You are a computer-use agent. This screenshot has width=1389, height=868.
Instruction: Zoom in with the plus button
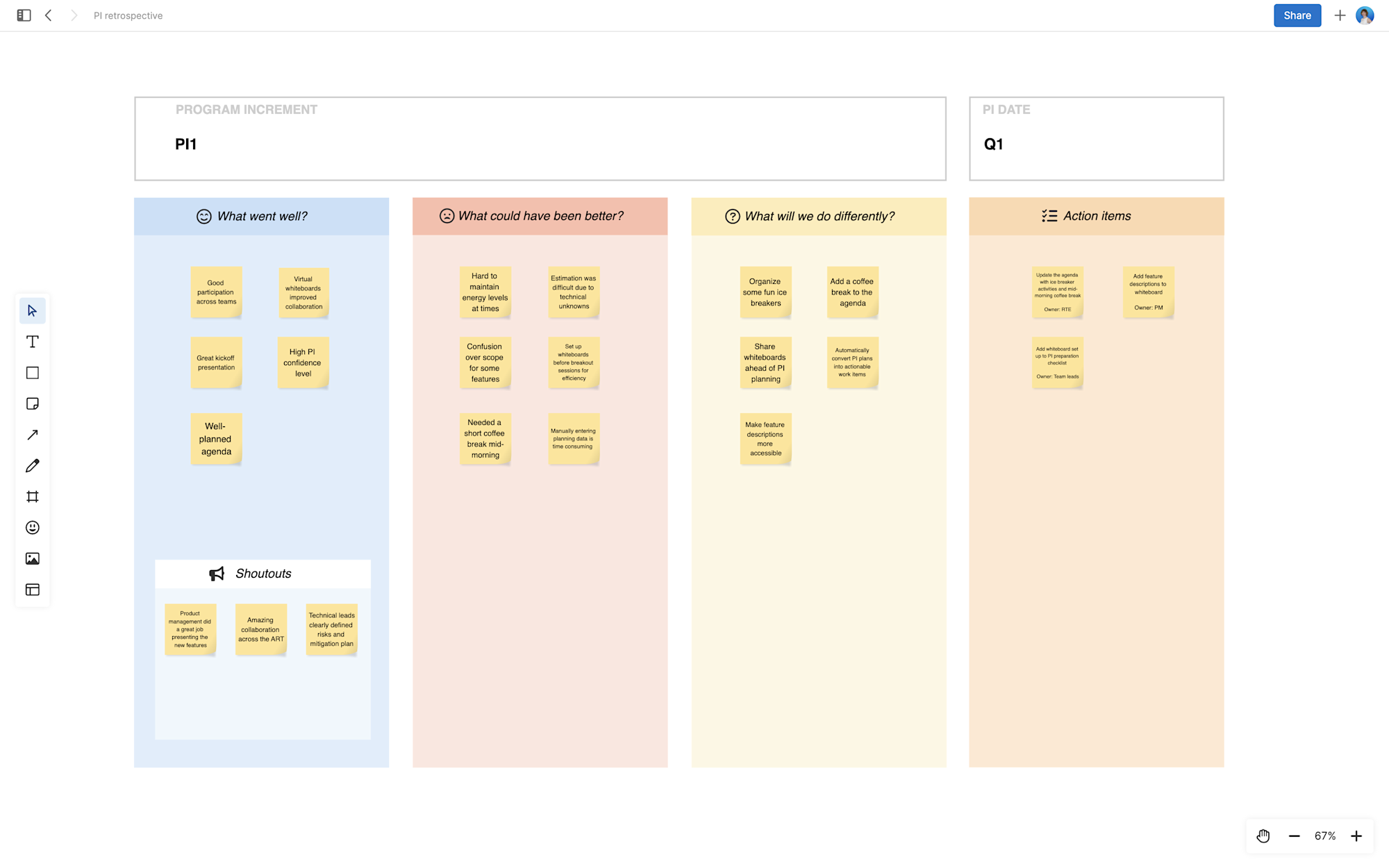(1356, 836)
